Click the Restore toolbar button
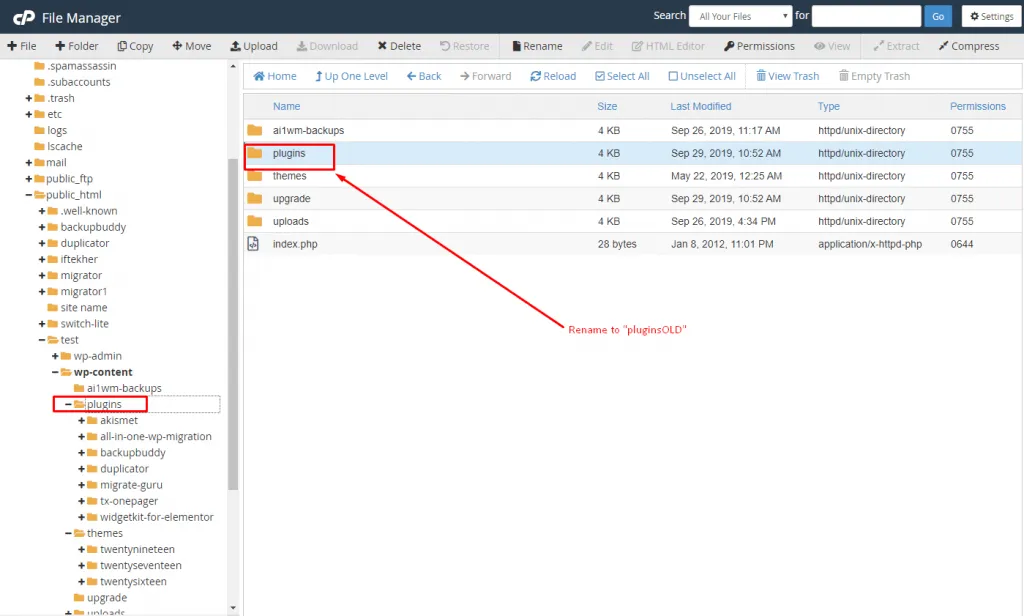1024x616 pixels. (x=464, y=46)
